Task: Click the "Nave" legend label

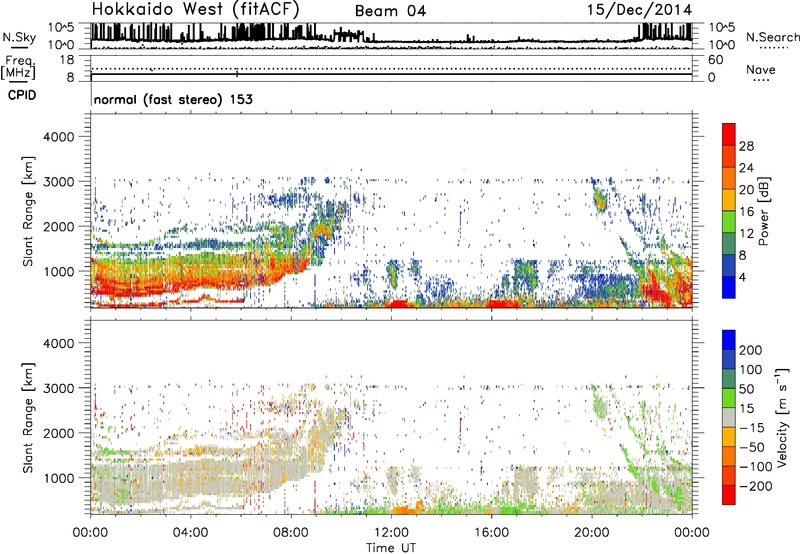Action: [x=761, y=69]
